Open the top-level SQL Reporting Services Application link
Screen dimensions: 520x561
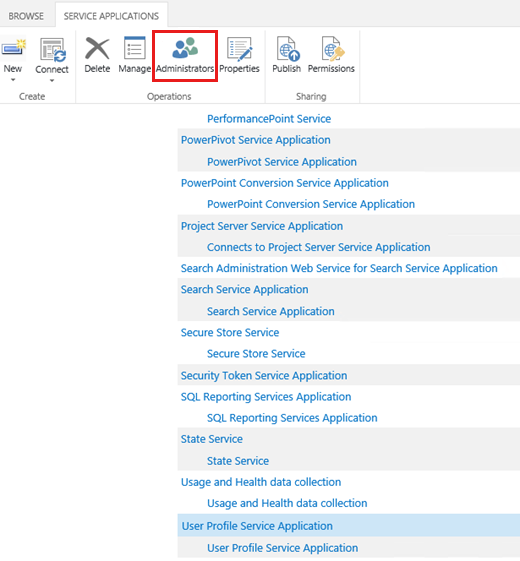click(266, 397)
